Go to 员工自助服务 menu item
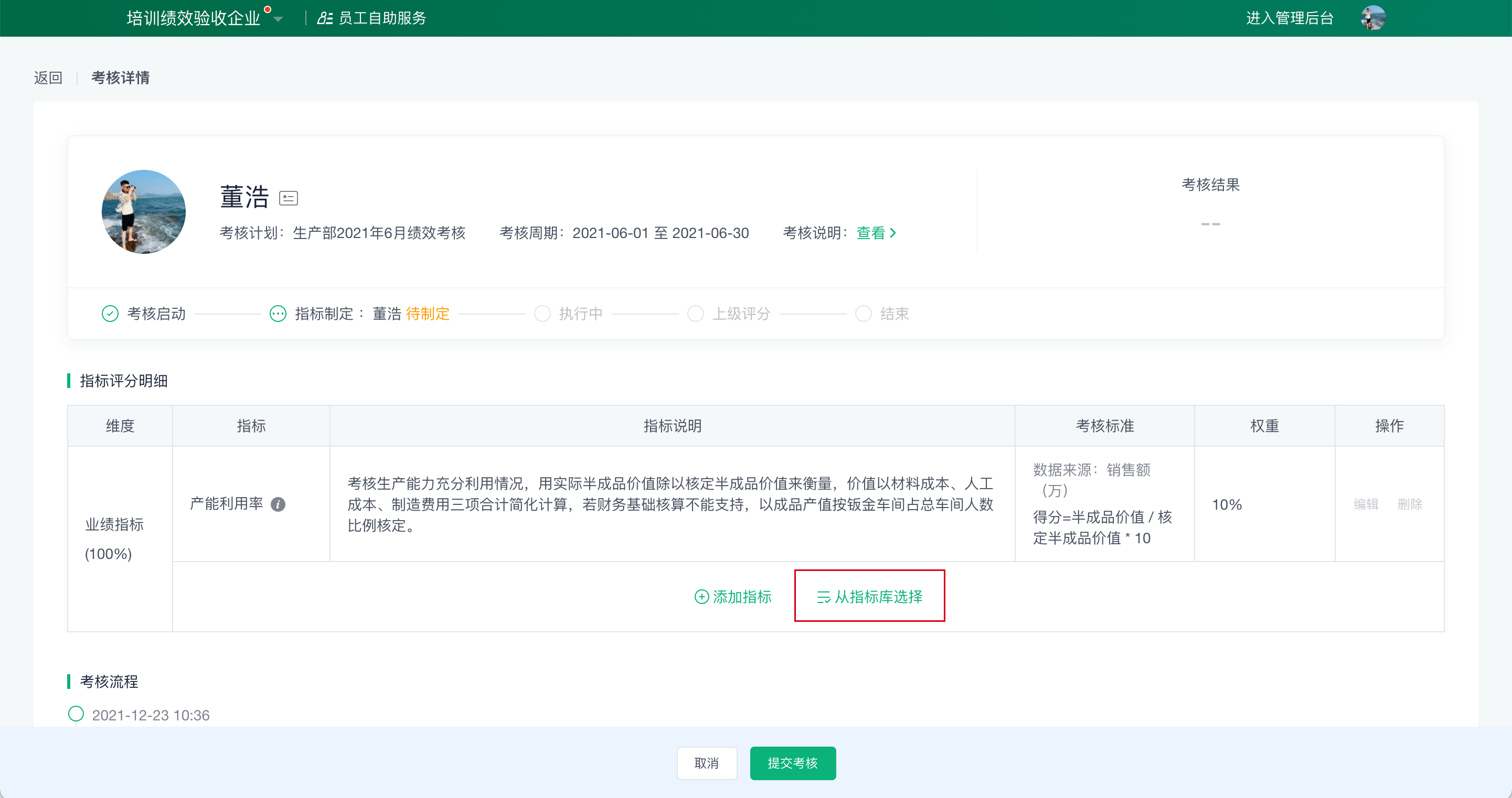Screen dimensions: 1512x798 381,18
